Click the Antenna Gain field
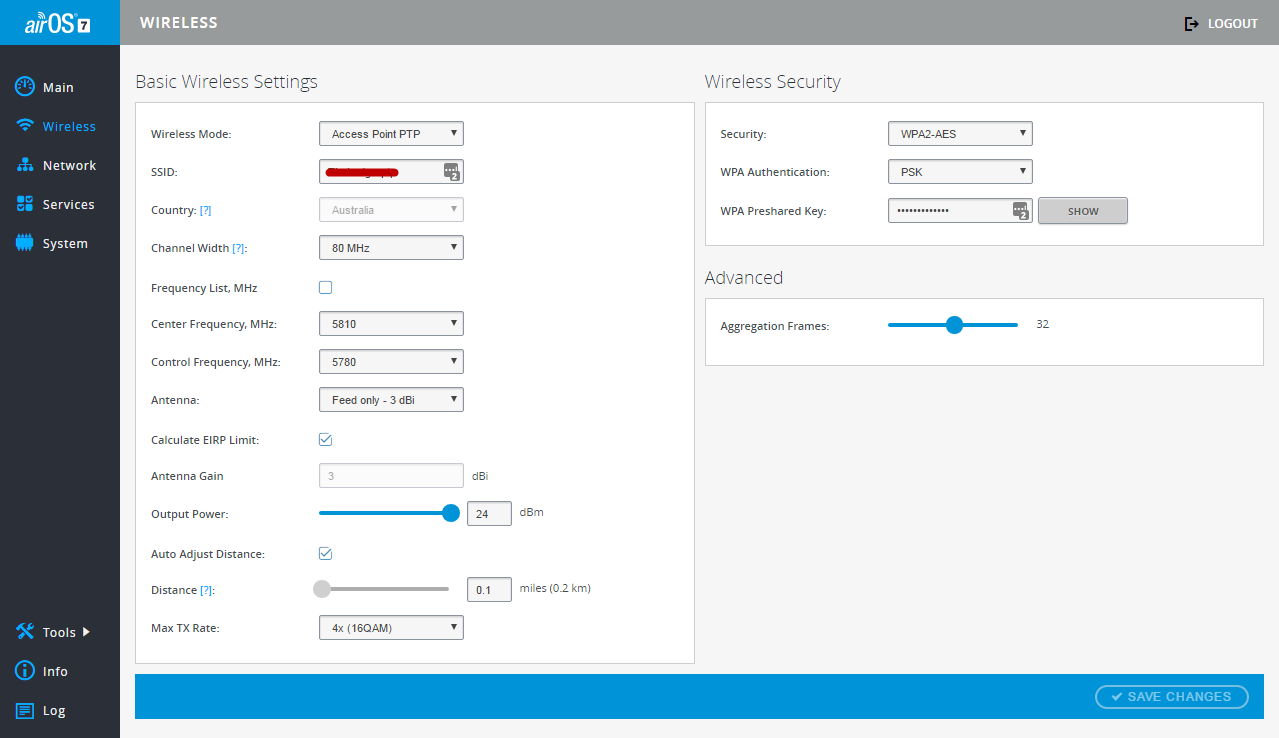Screen dimensions: 1279x738 [x=391, y=476]
